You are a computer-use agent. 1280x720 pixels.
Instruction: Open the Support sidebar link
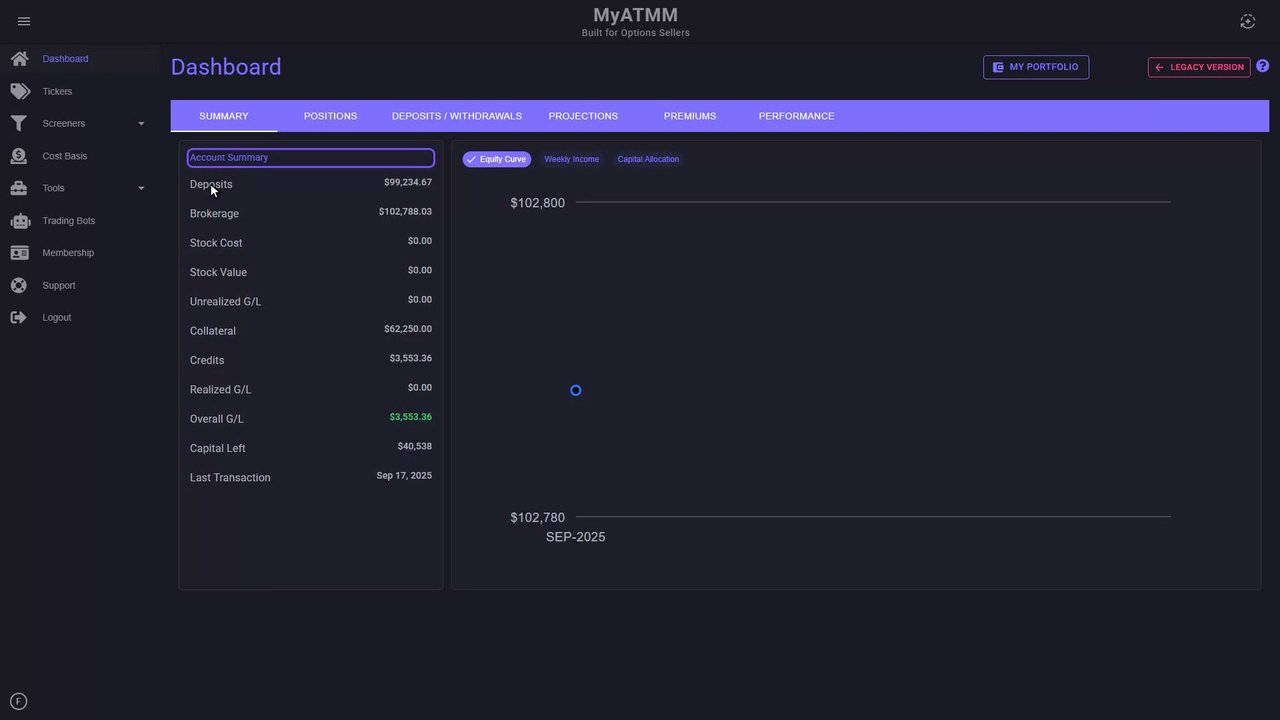59,286
